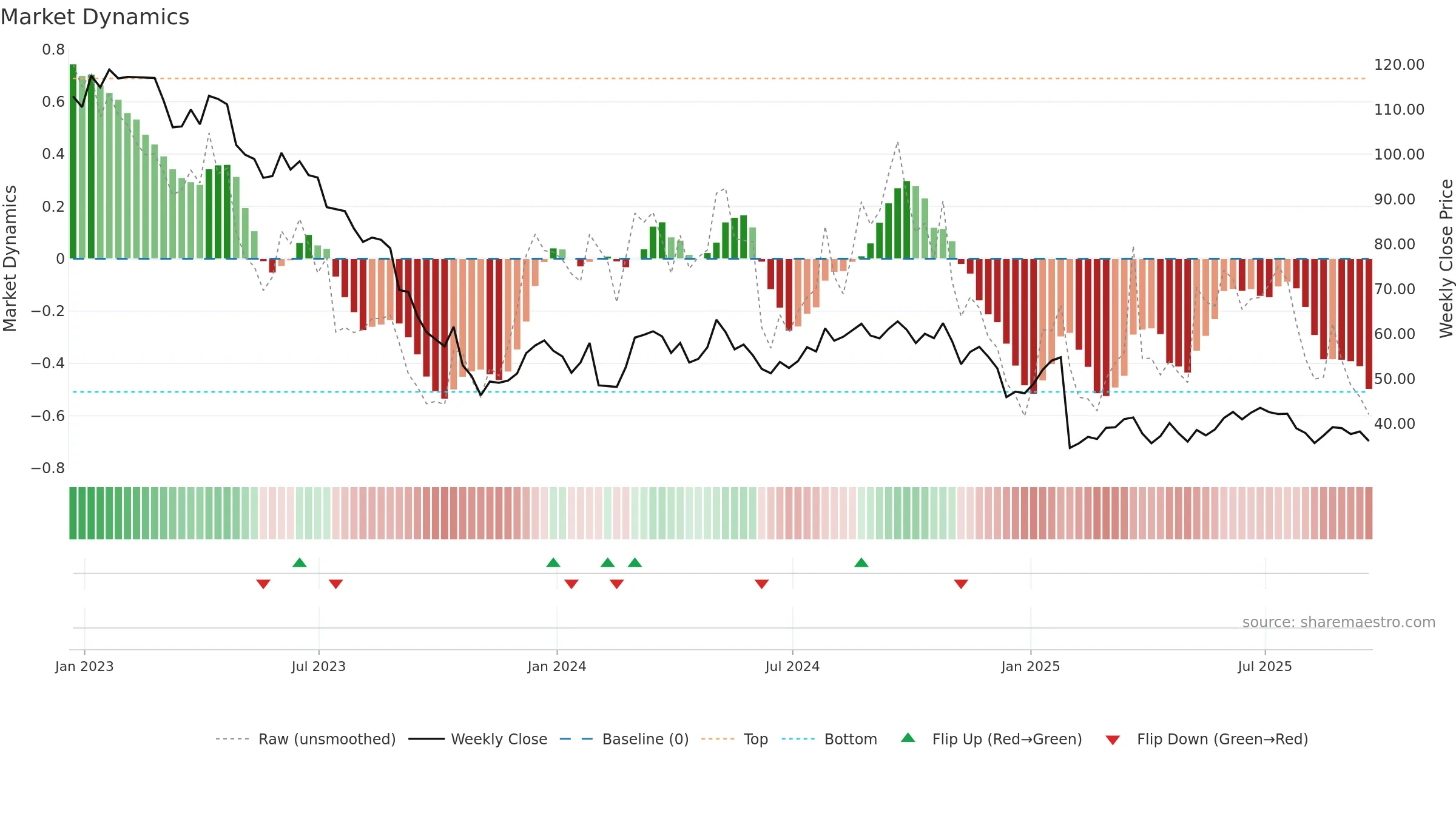The height and width of the screenshot is (819, 1456).
Task: Click the Market Dynamics chart title
Action: (95, 17)
